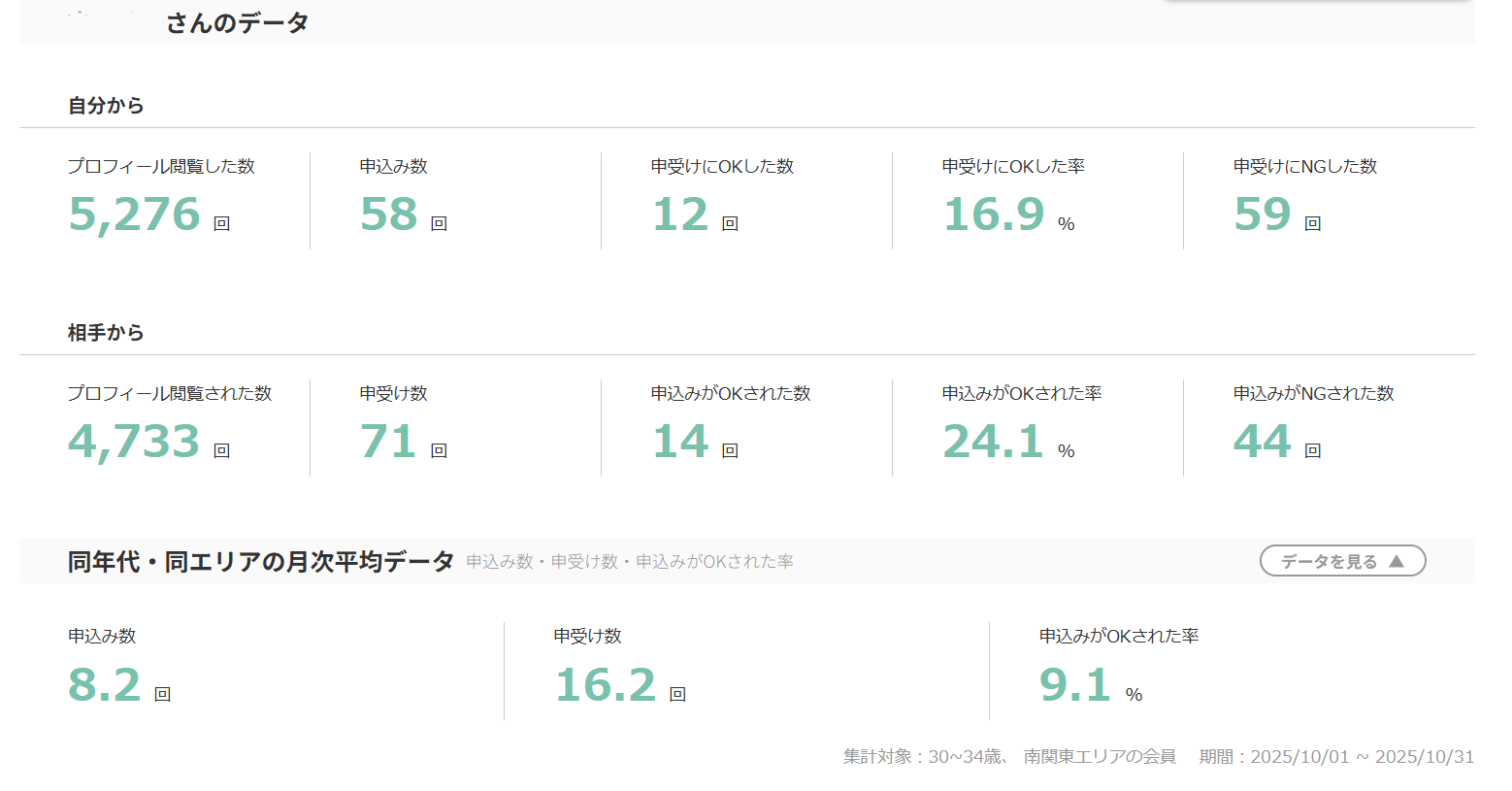Viewport: 1512px width, 791px height.
Task: Select the 8.2 monthly average applications value
Action: [x=105, y=685]
